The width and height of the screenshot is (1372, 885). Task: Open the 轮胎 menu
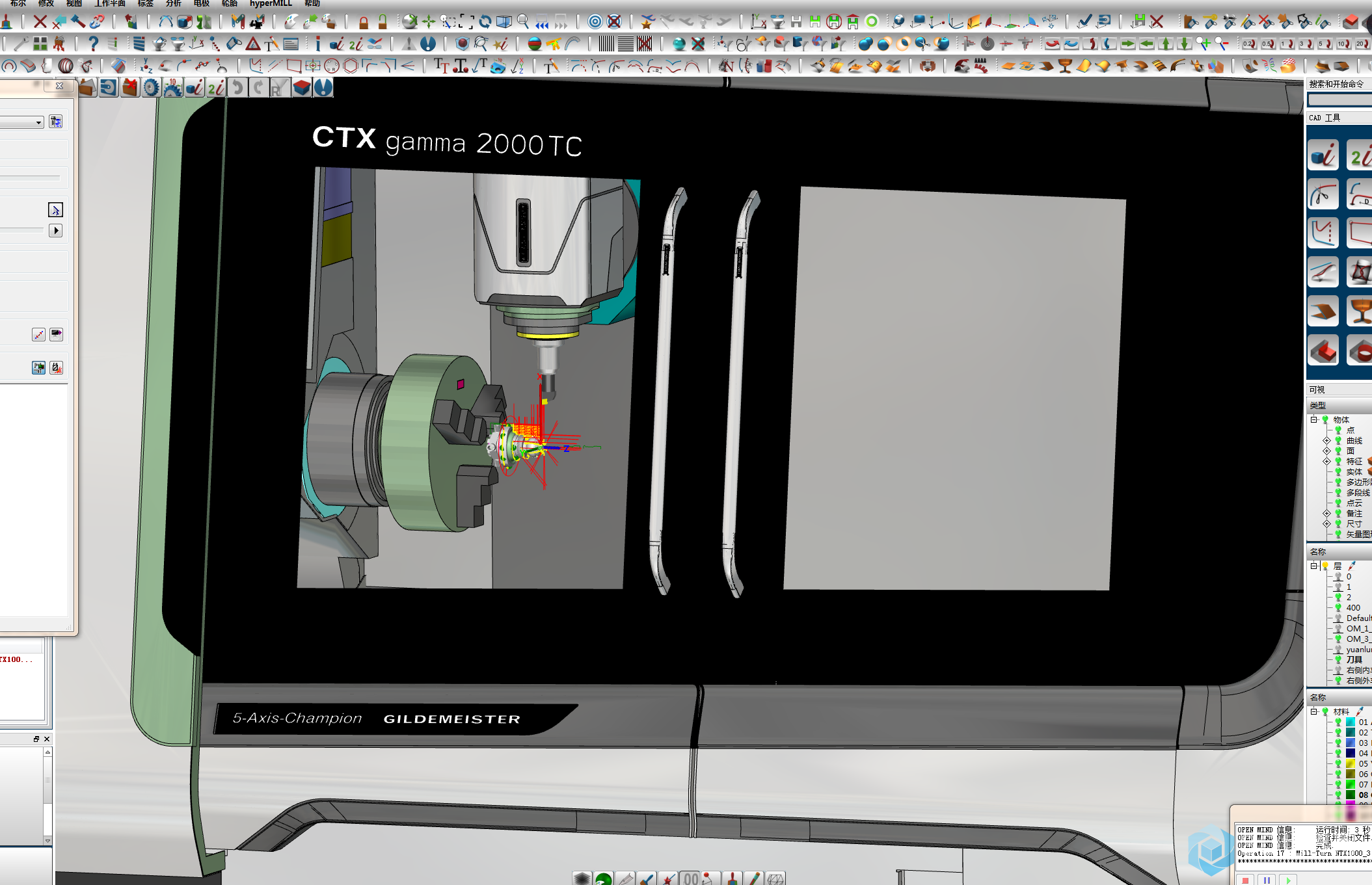(x=230, y=3)
